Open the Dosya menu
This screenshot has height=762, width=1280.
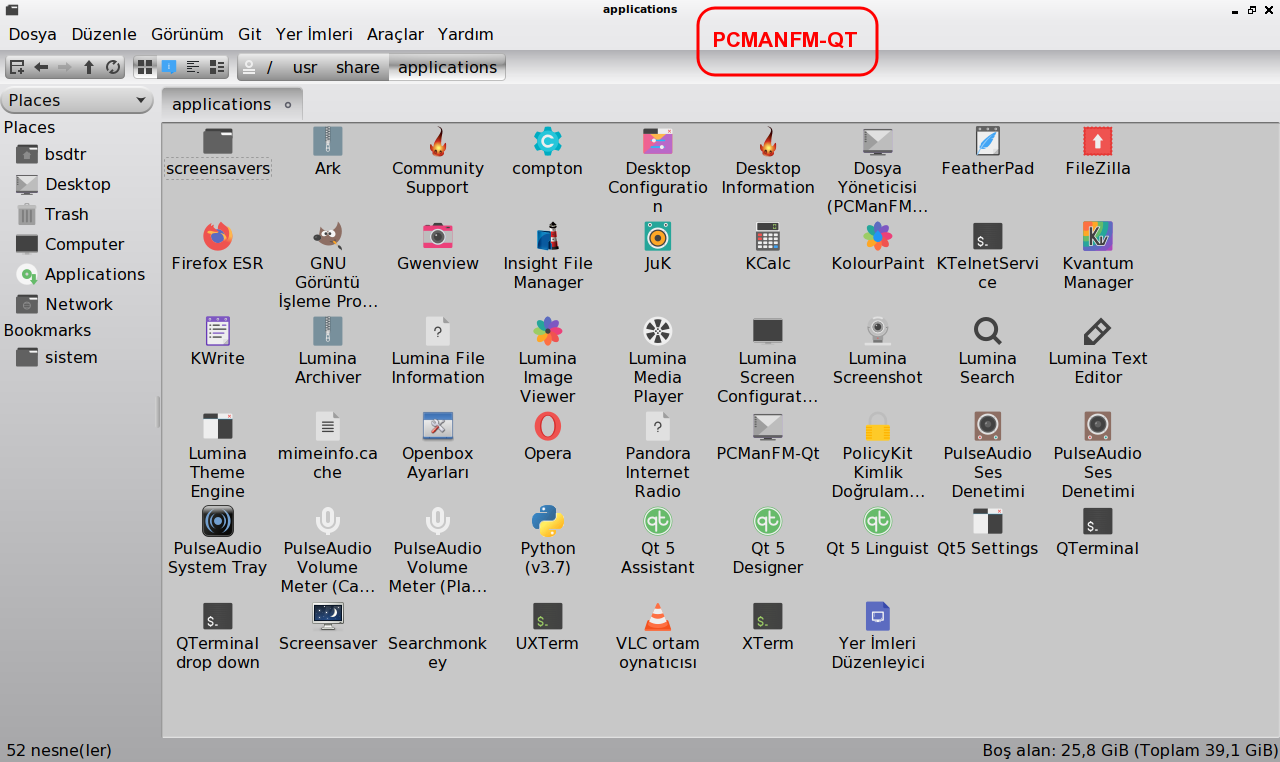[33, 34]
